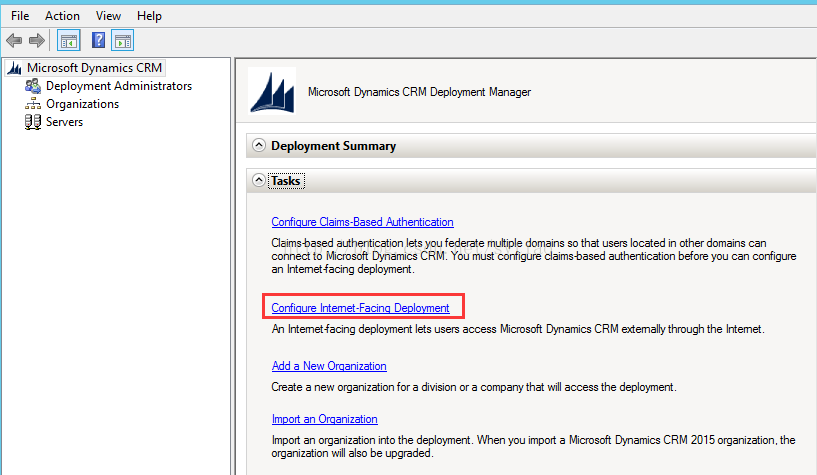Click the Microsoft Dynamics CRM Deployment Manager title
The height and width of the screenshot is (475, 817).
(419, 92)
